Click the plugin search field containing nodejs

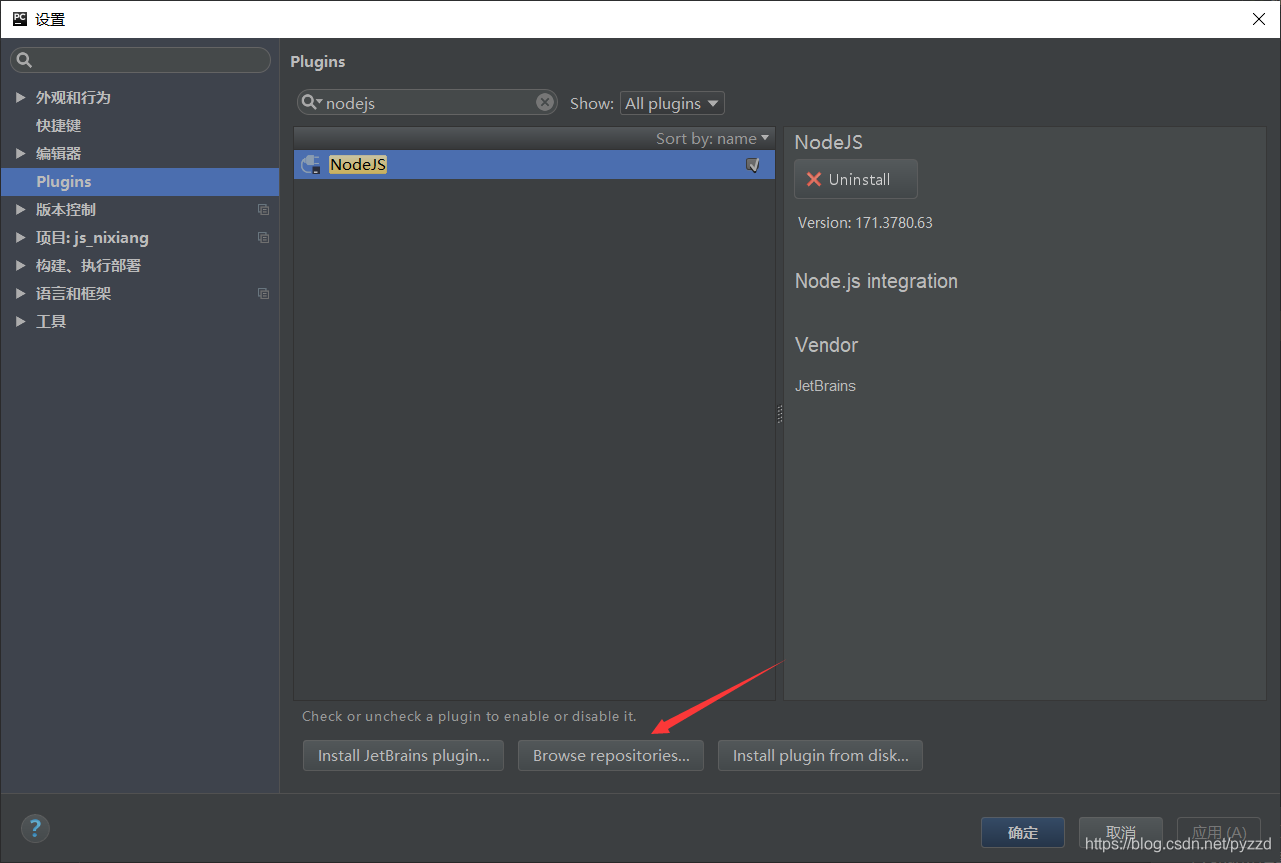tap(428, 103)
